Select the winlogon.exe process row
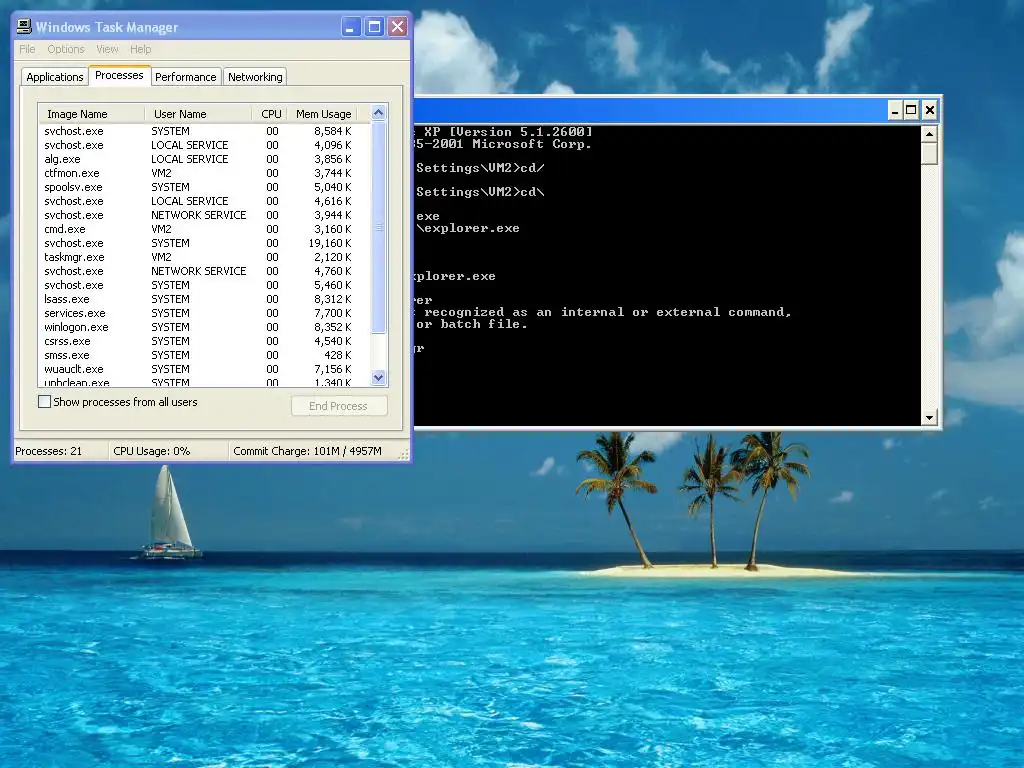The width and height of the screenshot is (1024, 768). point(204,327)
